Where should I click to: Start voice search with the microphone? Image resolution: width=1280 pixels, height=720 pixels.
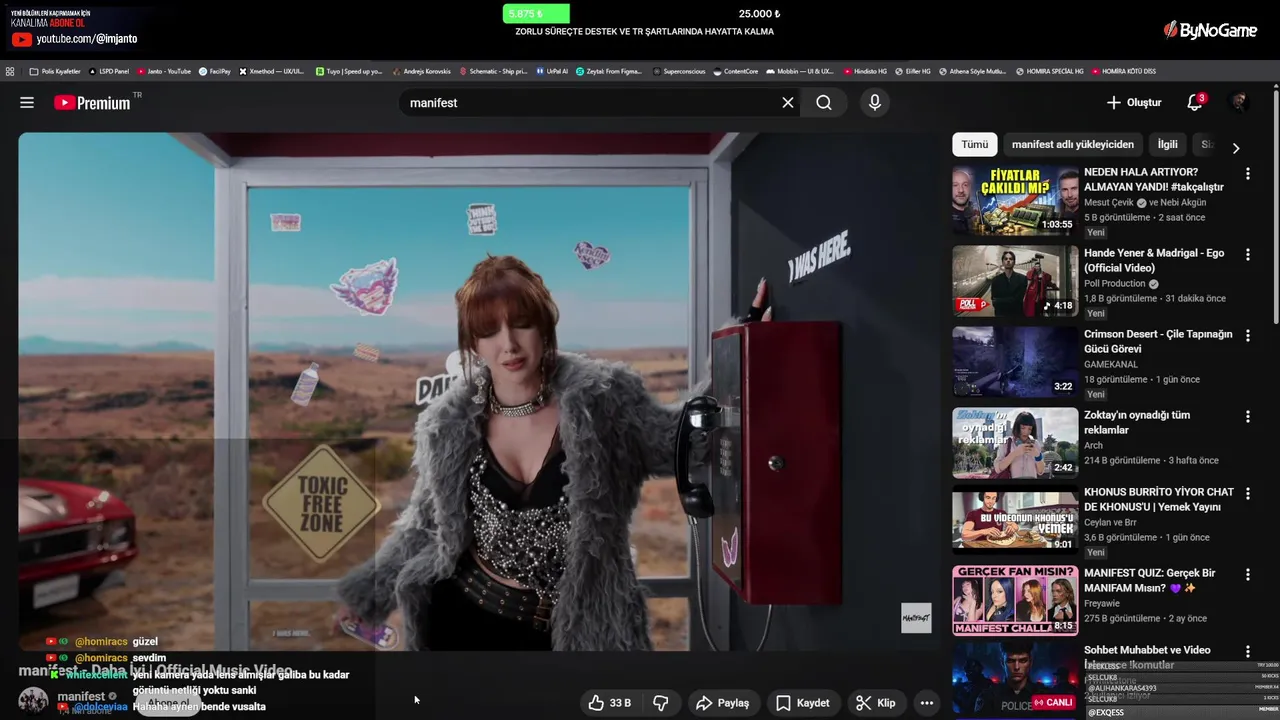point(875,103)
